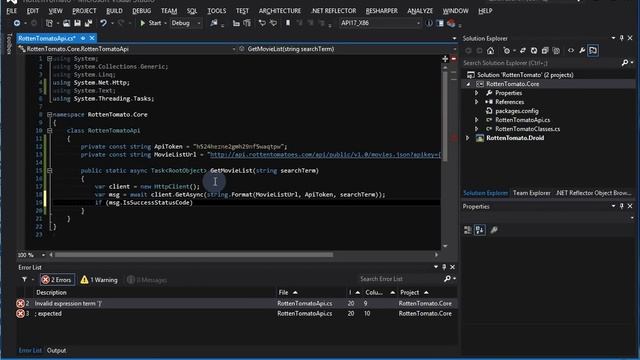Click the Refresh icon in Solution Explorer
Image resolution: width=640 pixels, height=360 pixels.
pos(534,51)
